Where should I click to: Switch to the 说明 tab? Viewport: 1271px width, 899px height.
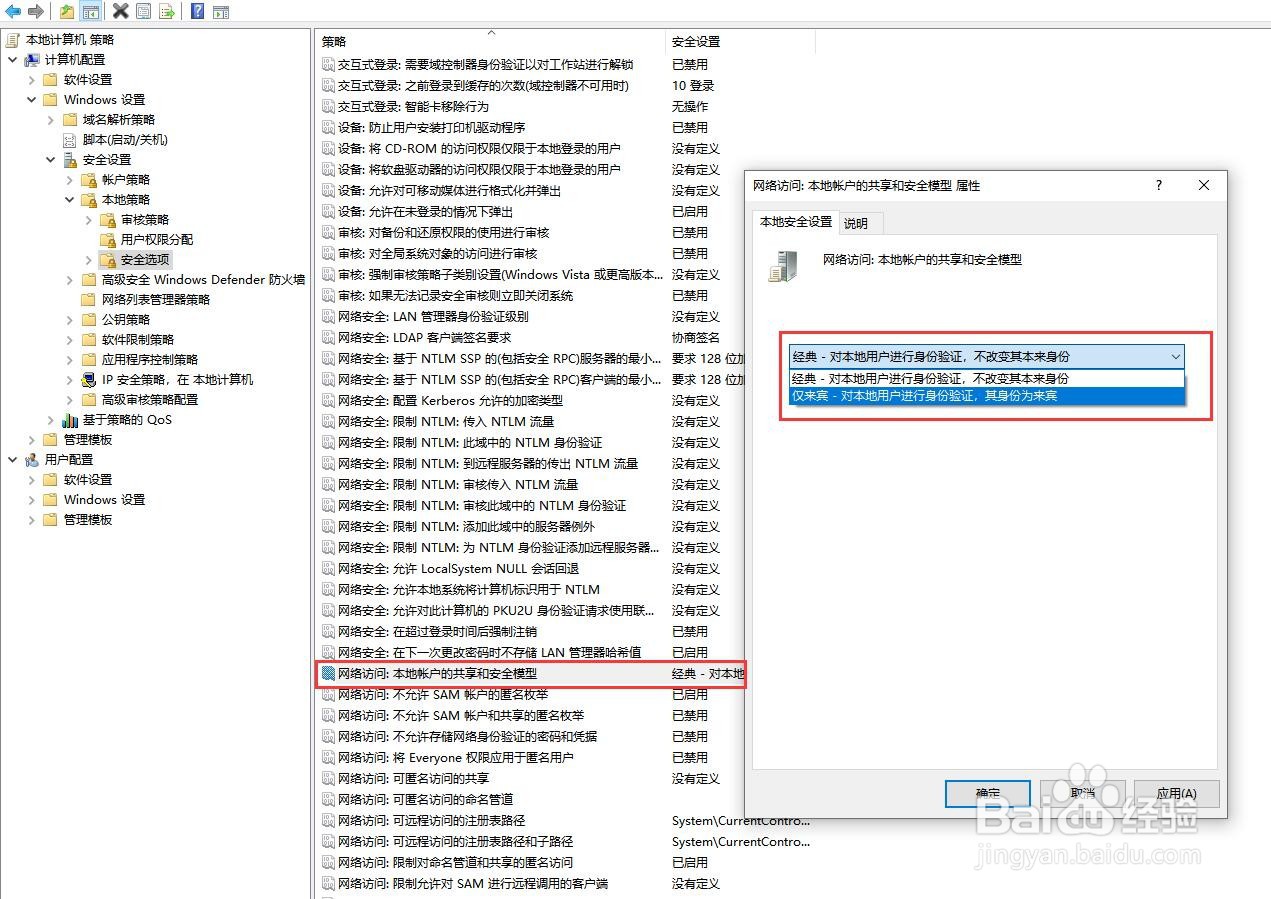[x=859, y=222]
